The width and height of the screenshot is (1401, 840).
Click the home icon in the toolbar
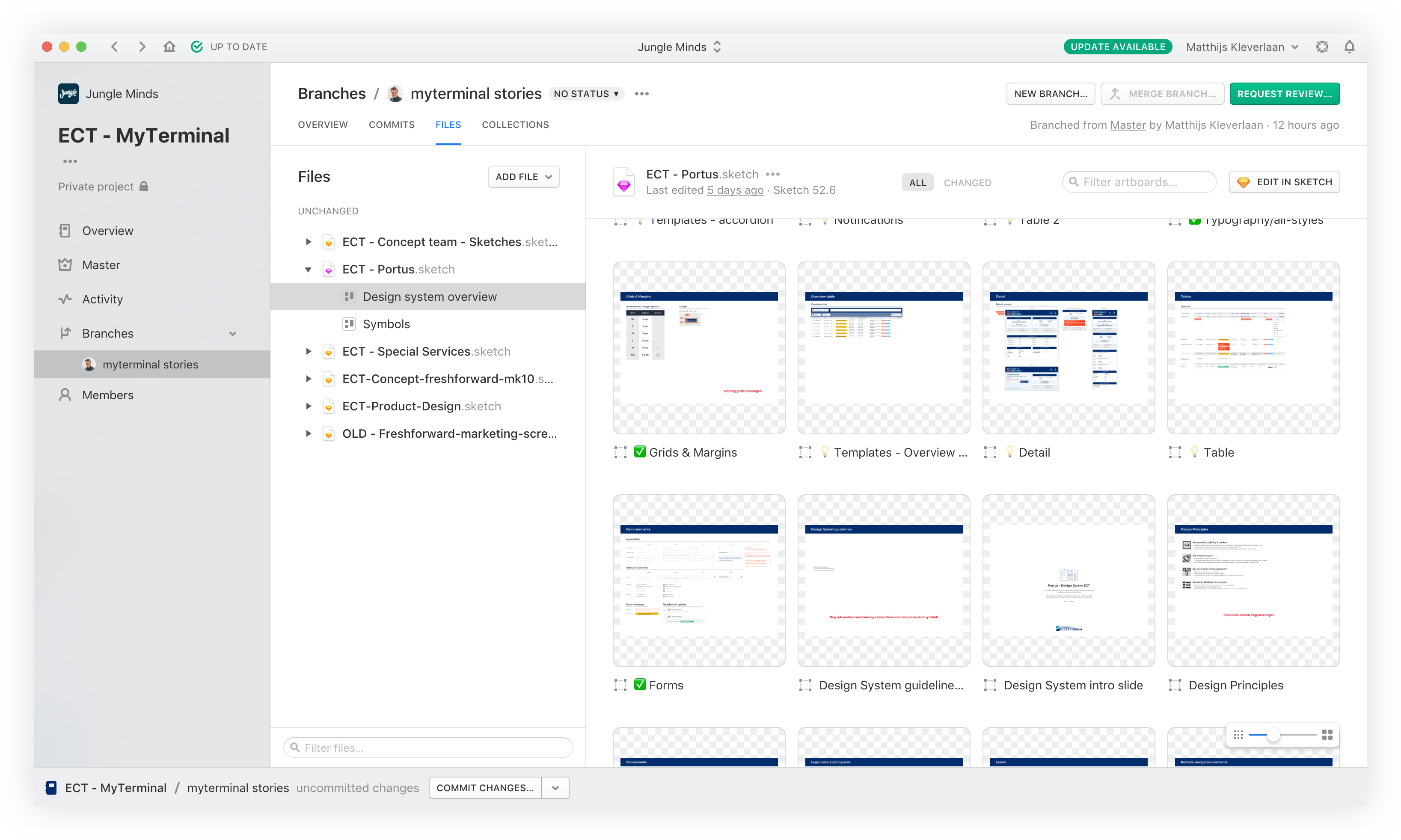pos(169,47)
